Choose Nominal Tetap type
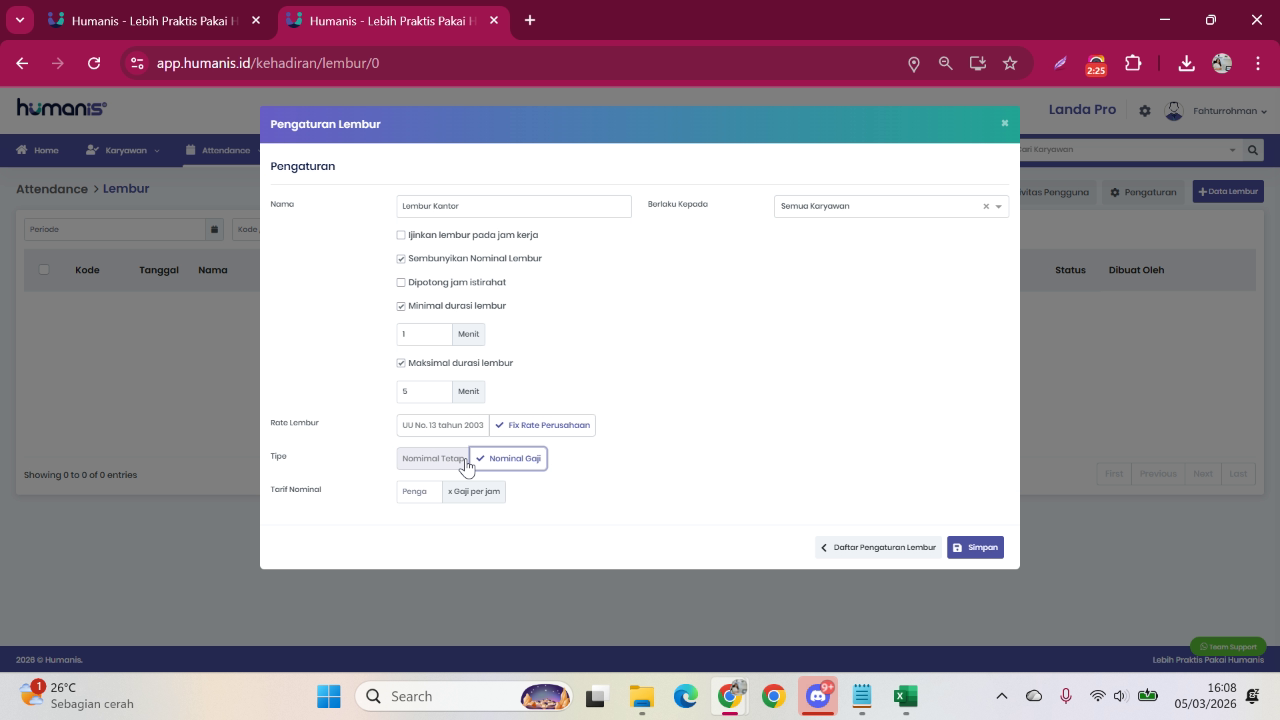The width and height of the screenshot is (1280, 720). tap(433, 458)
